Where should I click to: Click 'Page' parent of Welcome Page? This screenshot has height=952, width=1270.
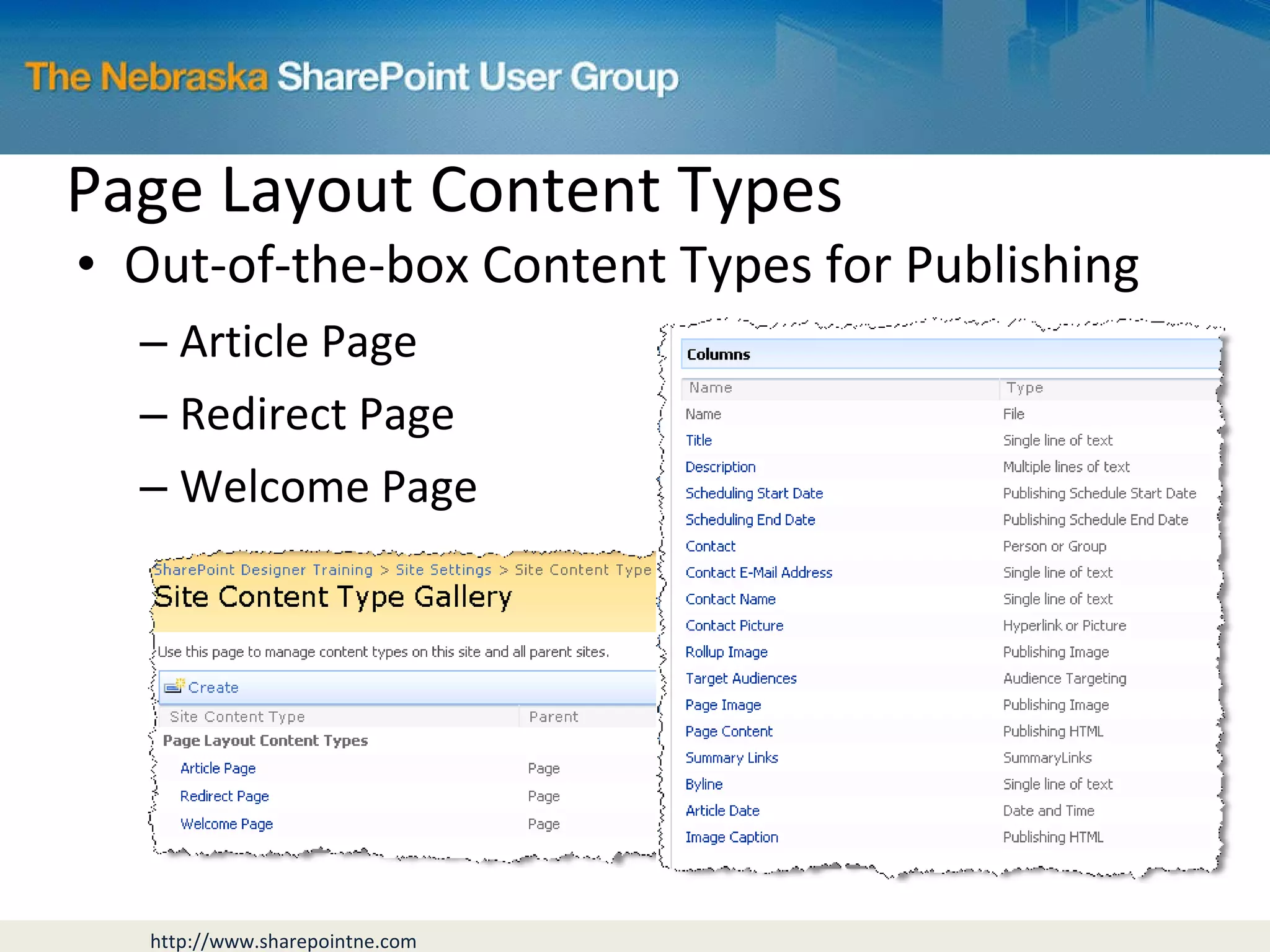pyautogui.click(x=544, y=824)
